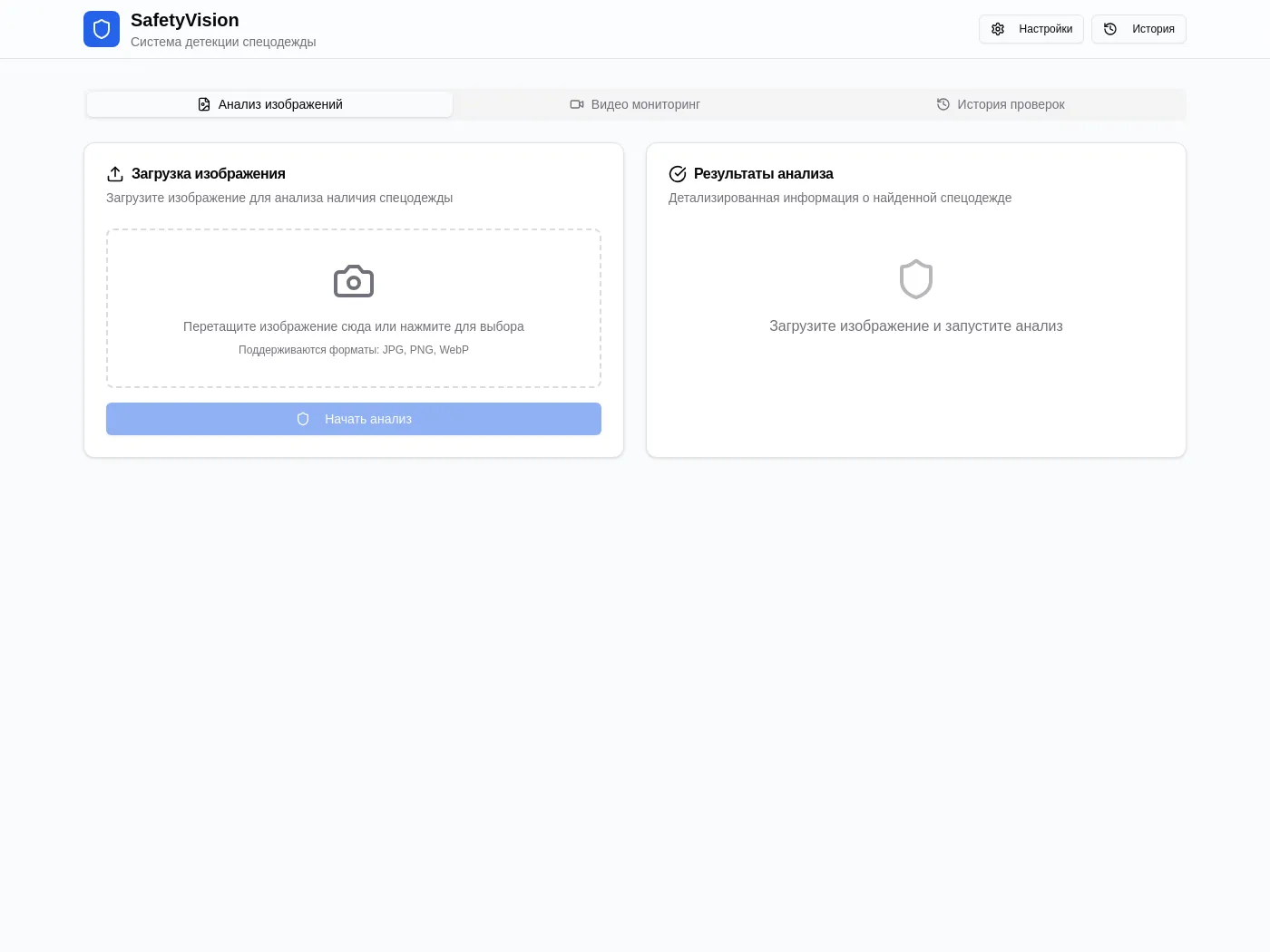Click the Перетащите изображение сюда upload prompt text
Screen dimensions: 1270x952
click(x=354, y=326)
